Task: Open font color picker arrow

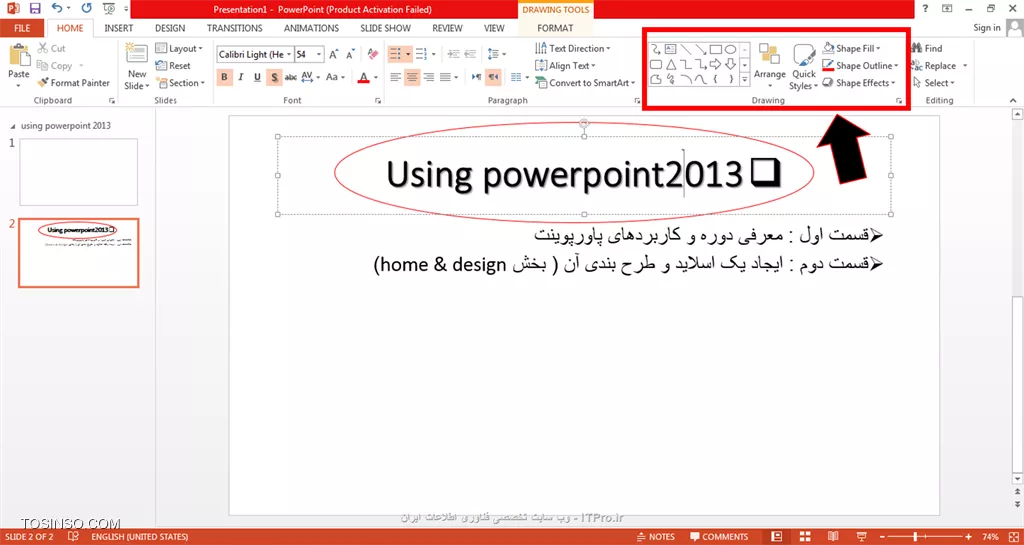Action: 376,77
